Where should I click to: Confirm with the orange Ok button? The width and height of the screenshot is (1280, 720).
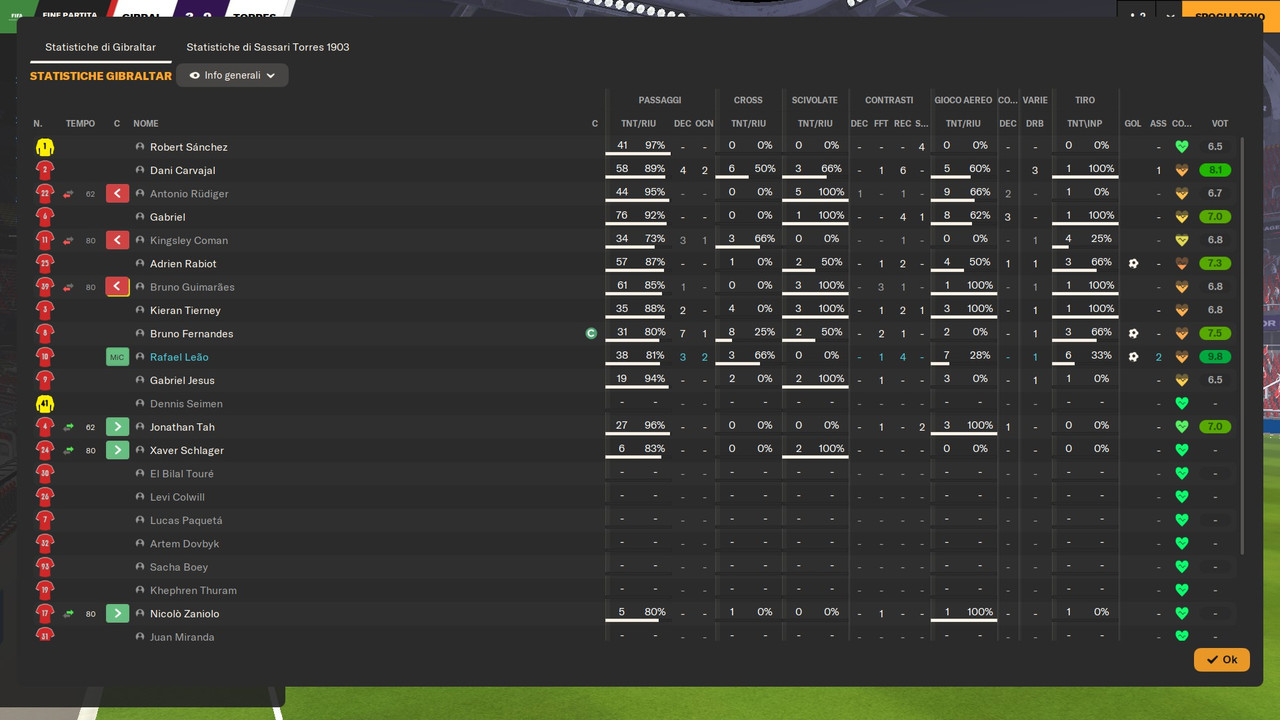click(x=1221, y=660)
